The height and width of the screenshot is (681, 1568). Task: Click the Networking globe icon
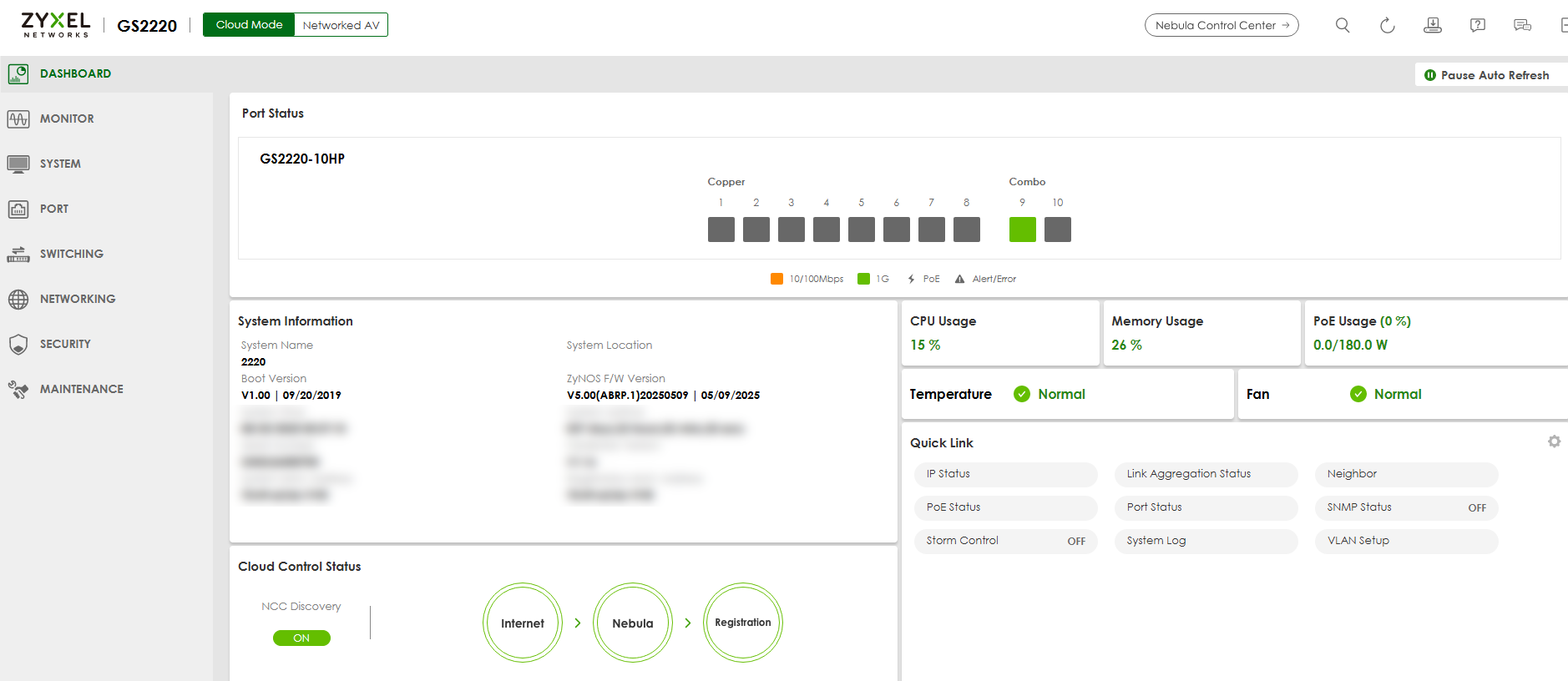(x=18, y=300)
